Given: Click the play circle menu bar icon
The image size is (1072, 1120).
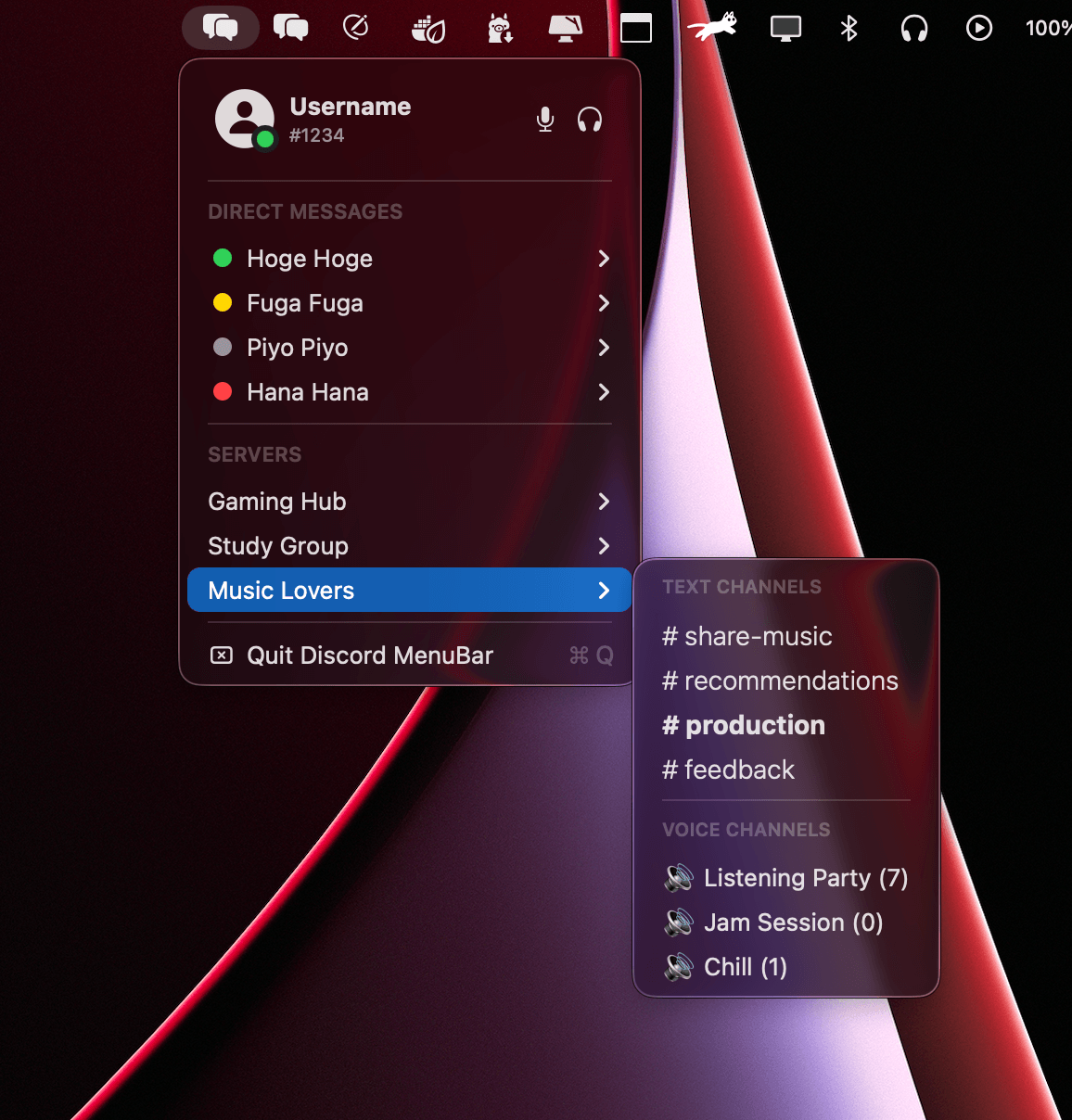Looking at the screenshot, I should click(x=978, y=29).
